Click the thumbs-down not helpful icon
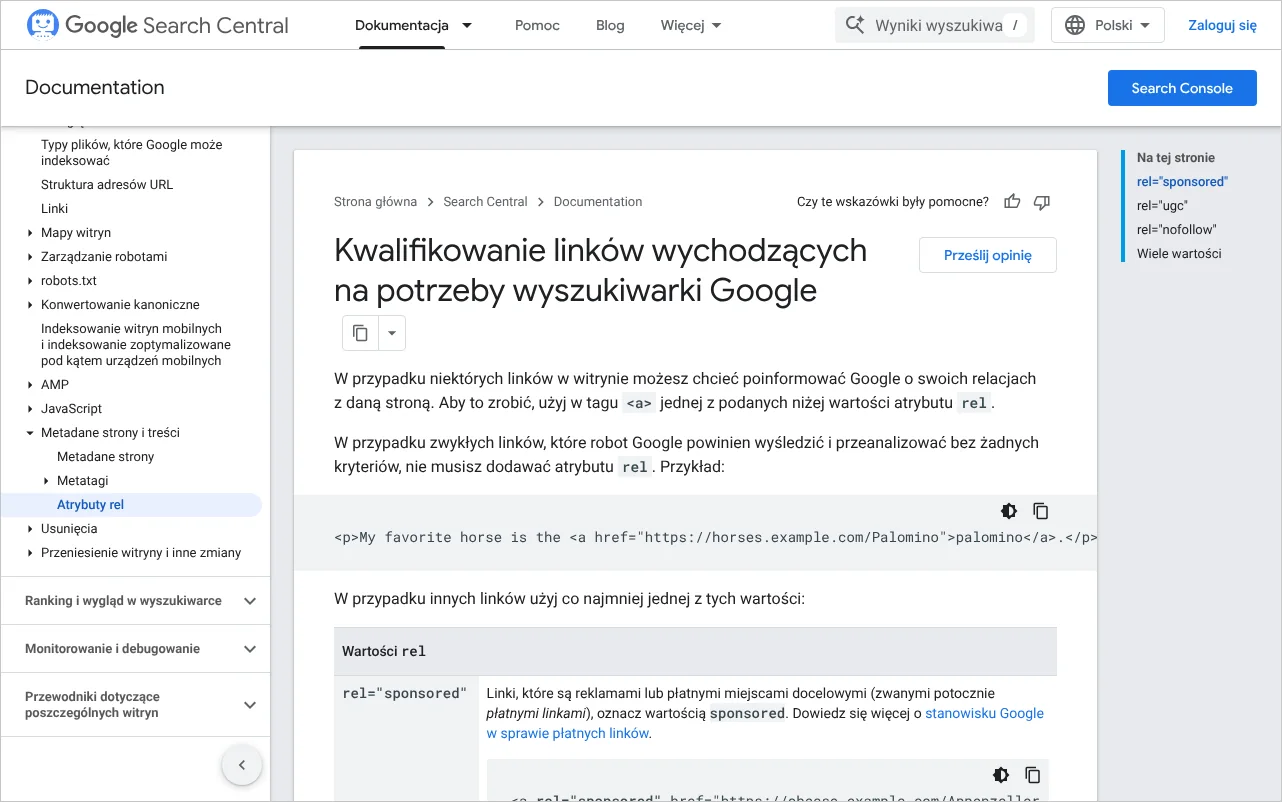Viewport: 1282px width, 802px height. pyautogui.click(x=1042, y=202)
